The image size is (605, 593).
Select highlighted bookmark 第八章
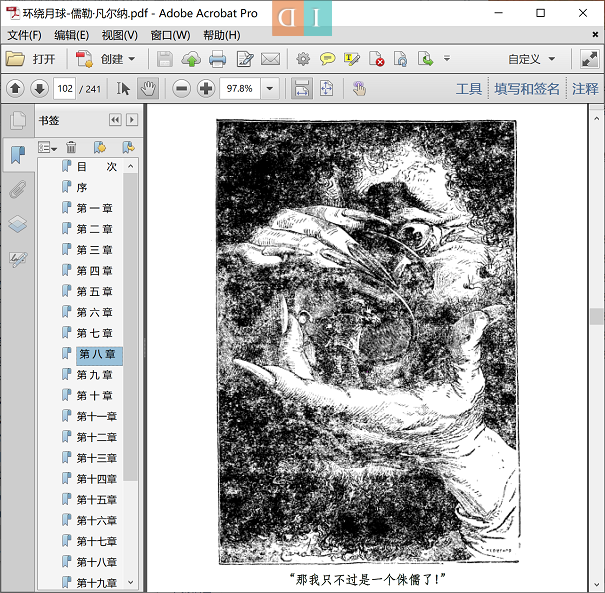(x=99, y=355)
